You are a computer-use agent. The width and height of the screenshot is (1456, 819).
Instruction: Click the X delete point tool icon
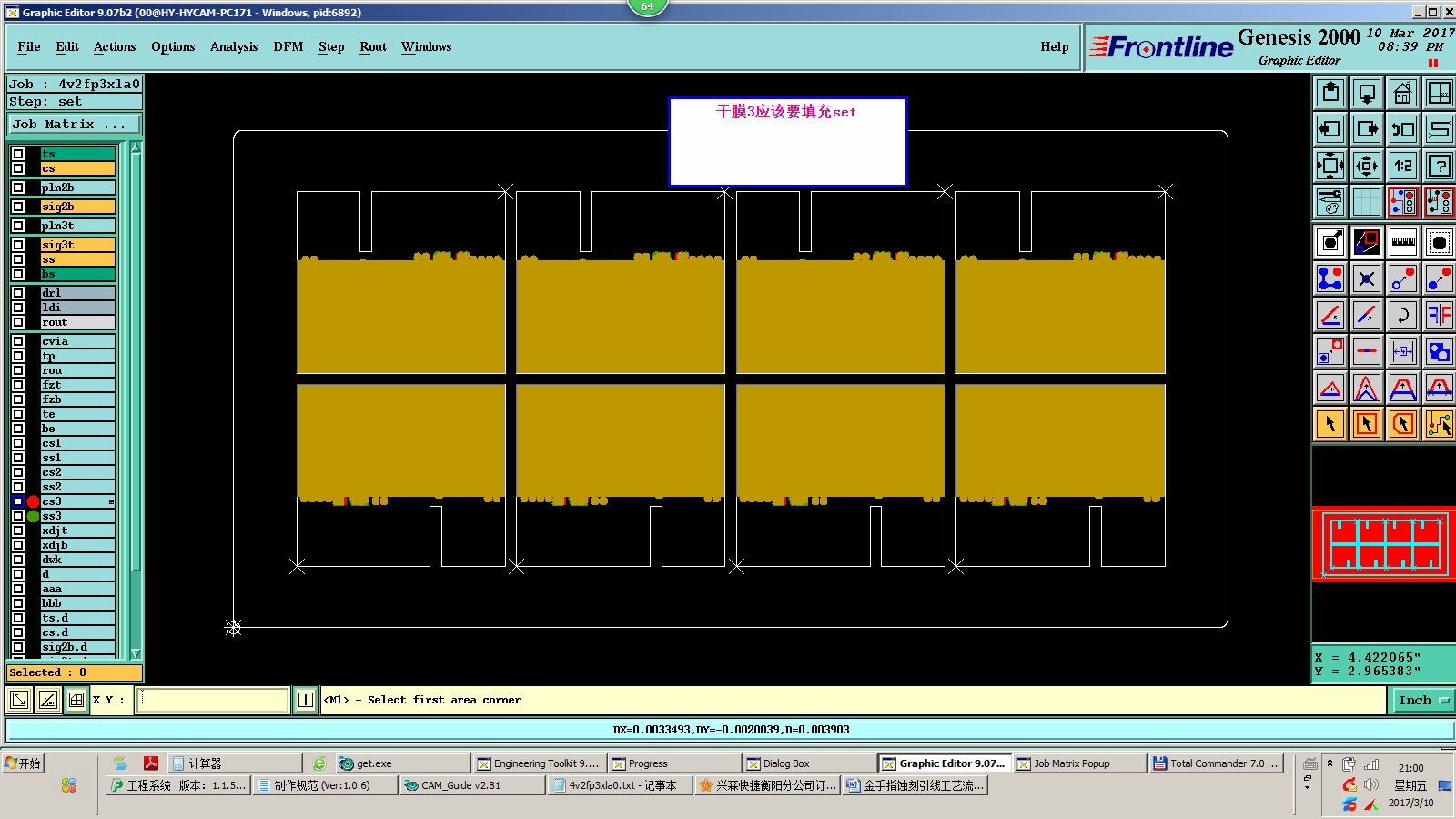pyautogui.click(x=1367, y=278)
